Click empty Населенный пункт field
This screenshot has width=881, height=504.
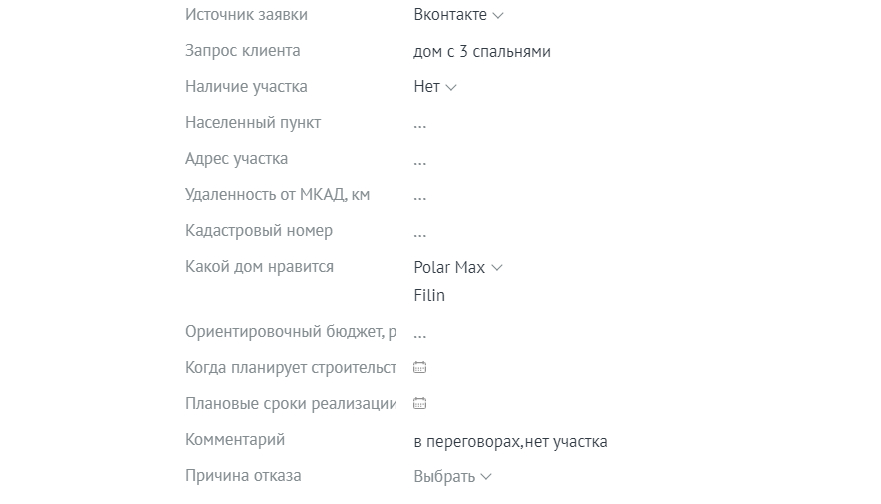[420, 124]
